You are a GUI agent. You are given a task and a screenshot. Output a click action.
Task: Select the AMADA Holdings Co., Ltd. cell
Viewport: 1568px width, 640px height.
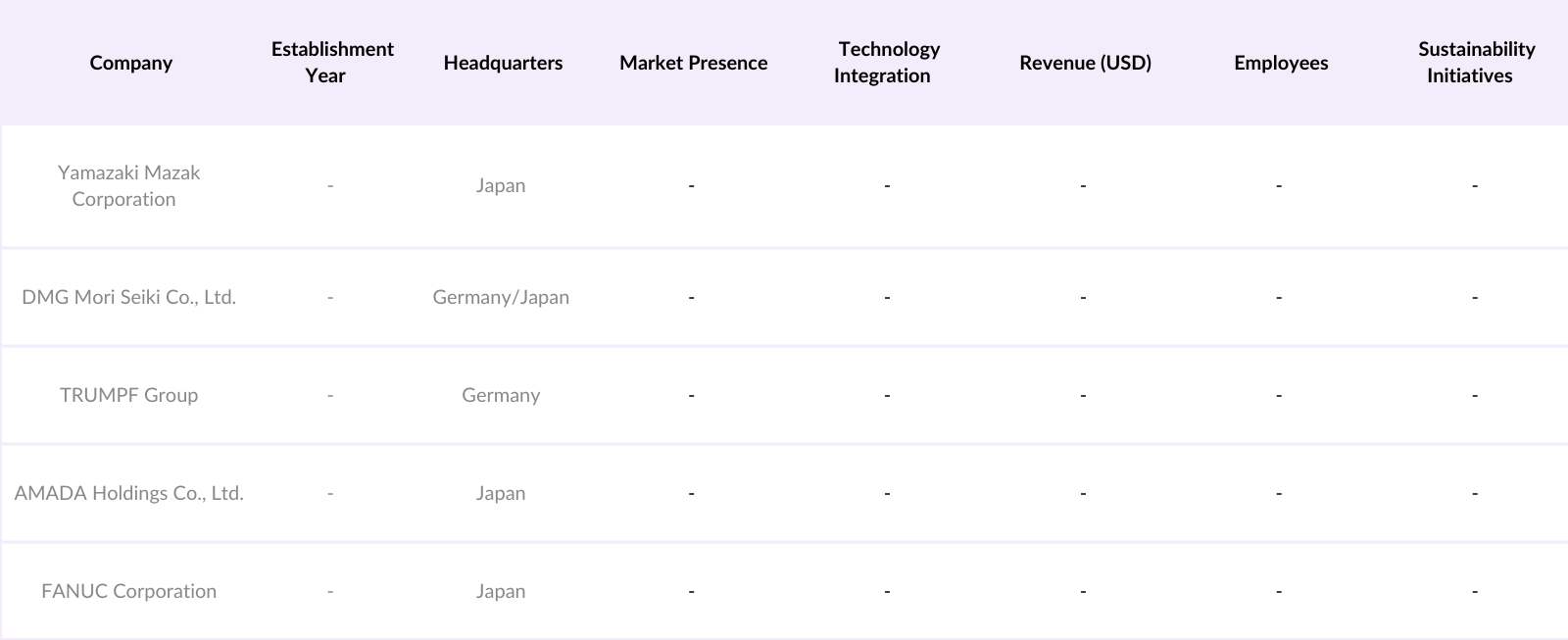click(x=128, y=493)
